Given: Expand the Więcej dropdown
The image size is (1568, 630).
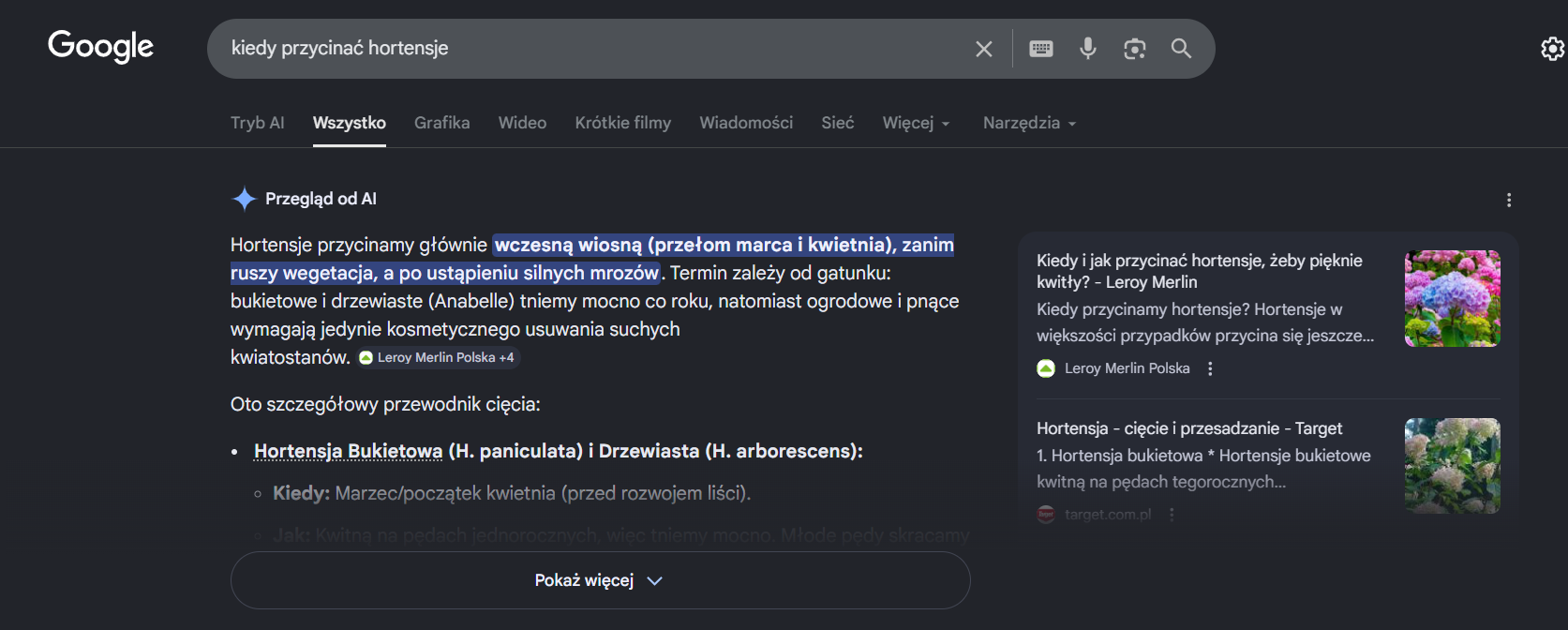Looking at the screenshot, I should (916, 123).
